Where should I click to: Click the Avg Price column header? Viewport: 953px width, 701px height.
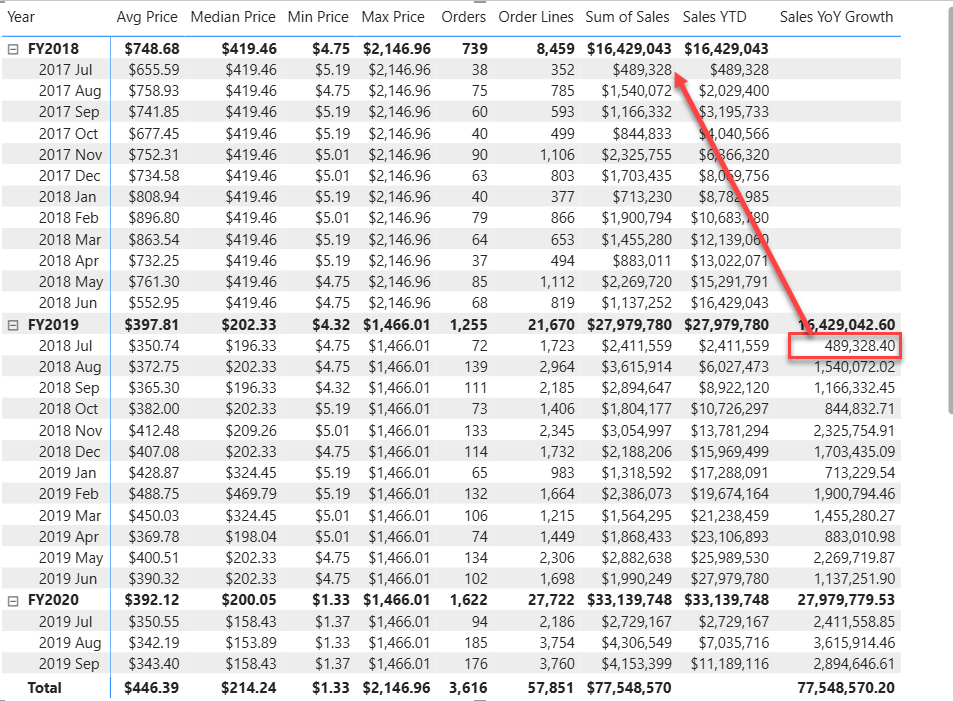(x=147, y=17)
